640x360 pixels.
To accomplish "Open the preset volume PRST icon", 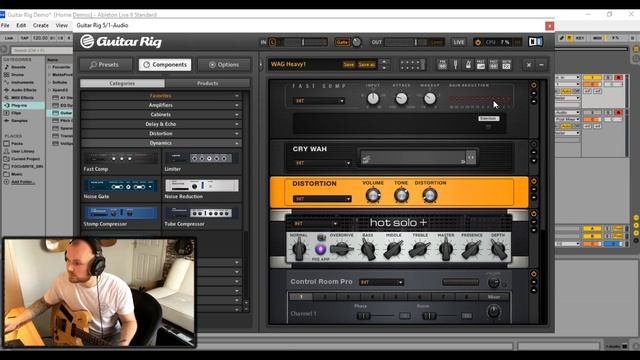I will [x=481, y=64].
